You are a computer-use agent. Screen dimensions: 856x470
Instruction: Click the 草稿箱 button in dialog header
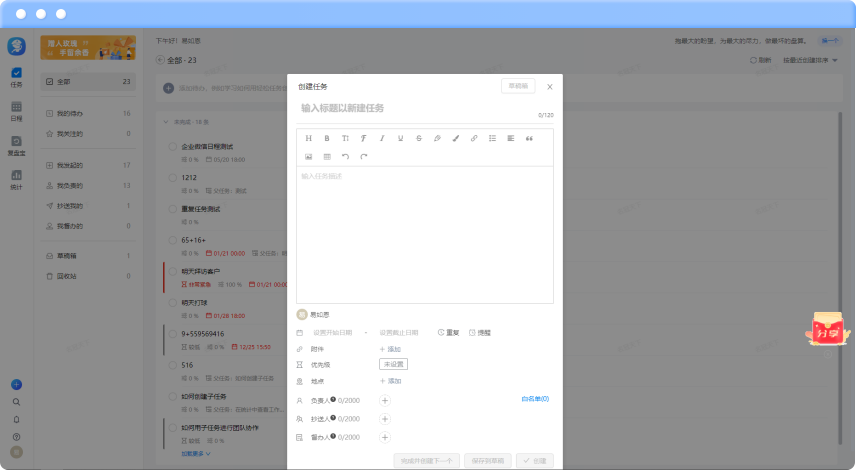pos(518,87)
